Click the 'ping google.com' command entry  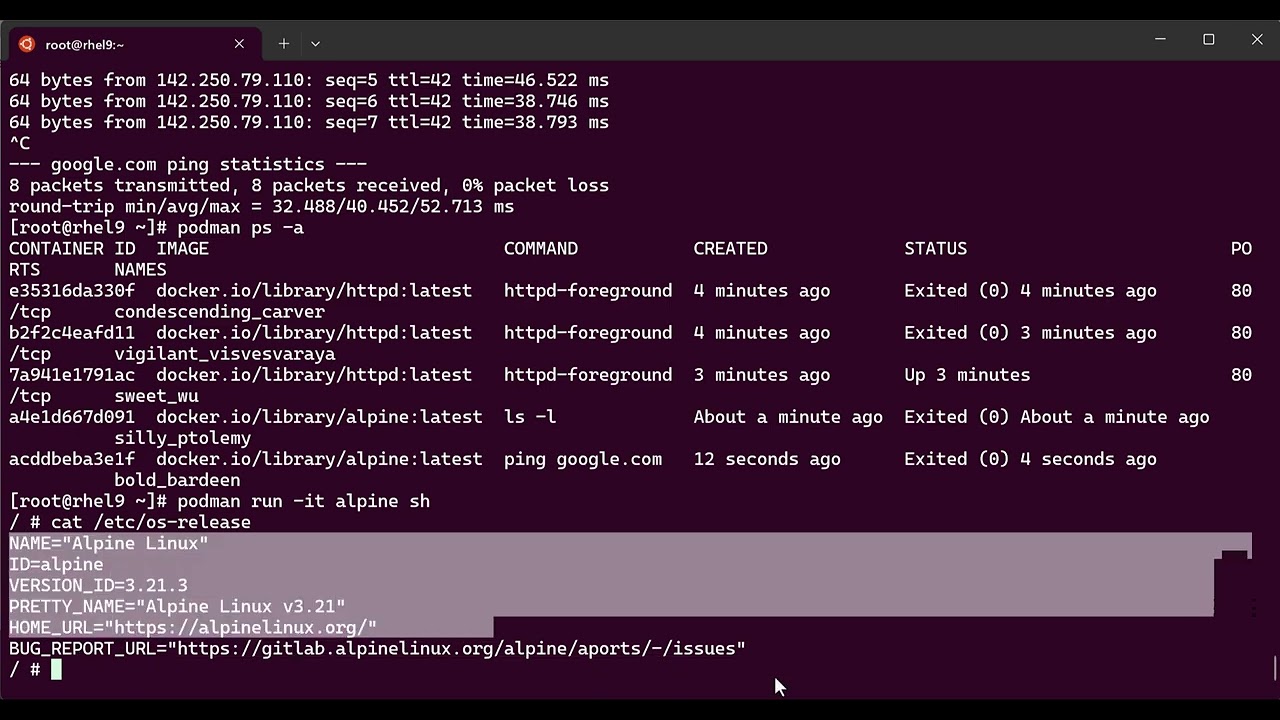[x=583, y=459]
